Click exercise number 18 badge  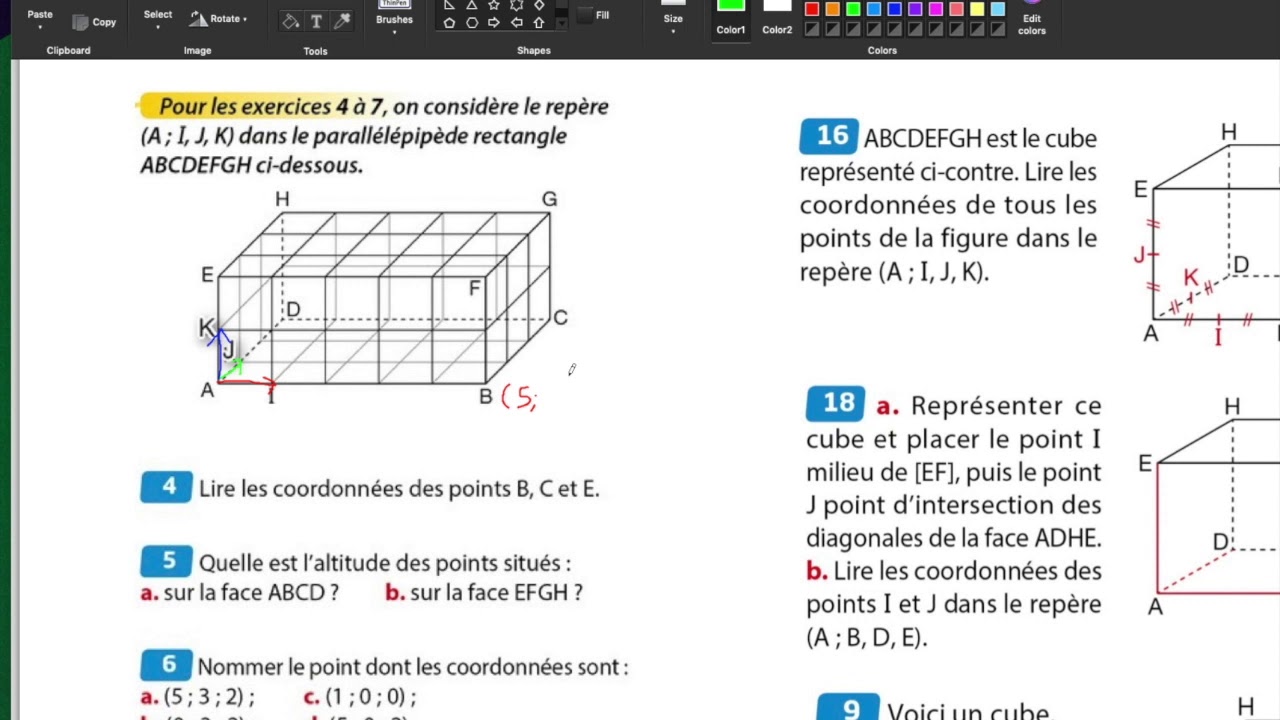[x=836, y=403]
